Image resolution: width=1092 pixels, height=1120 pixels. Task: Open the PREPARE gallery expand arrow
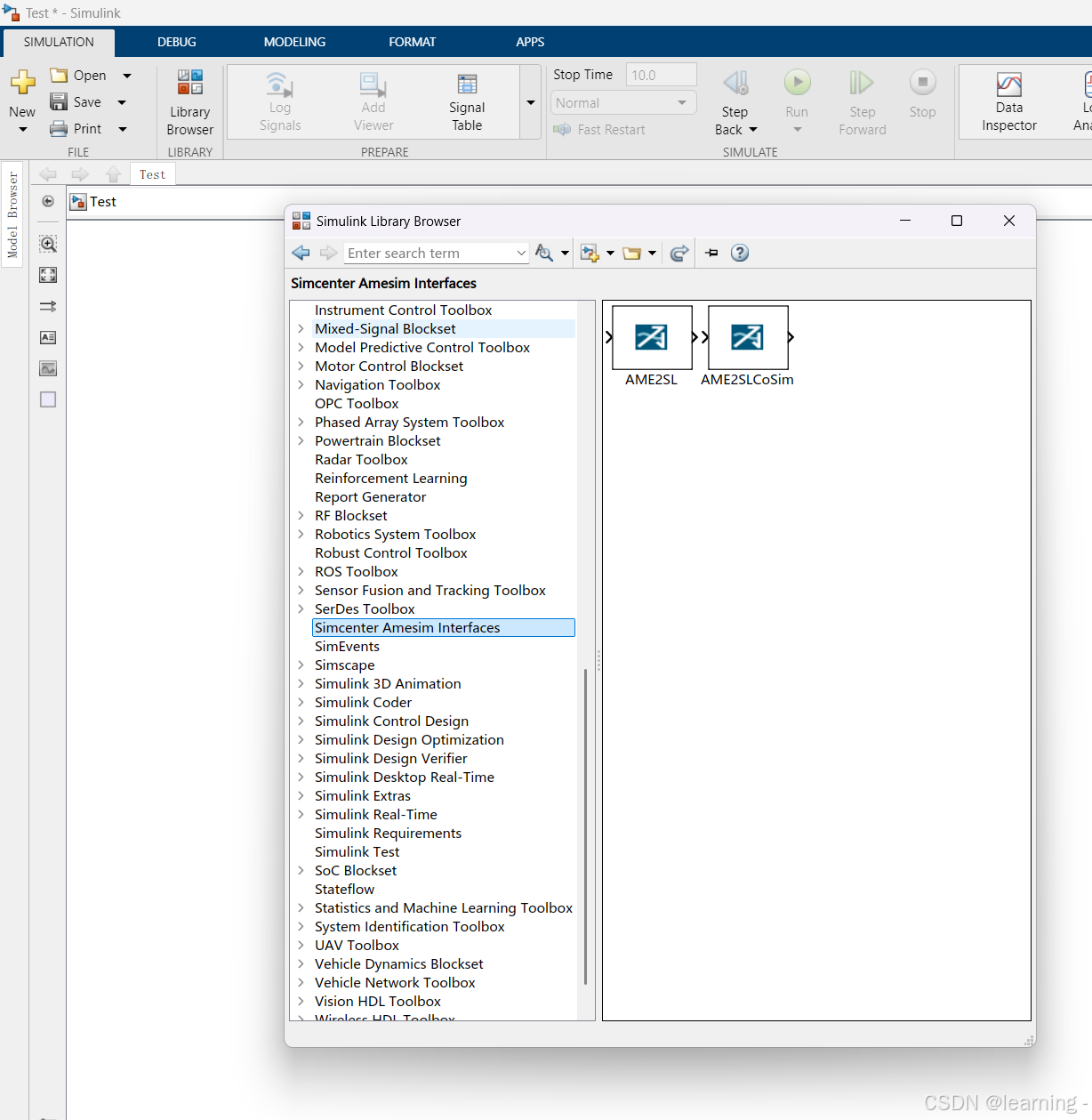pyautogui.click(x=531, y=102)
